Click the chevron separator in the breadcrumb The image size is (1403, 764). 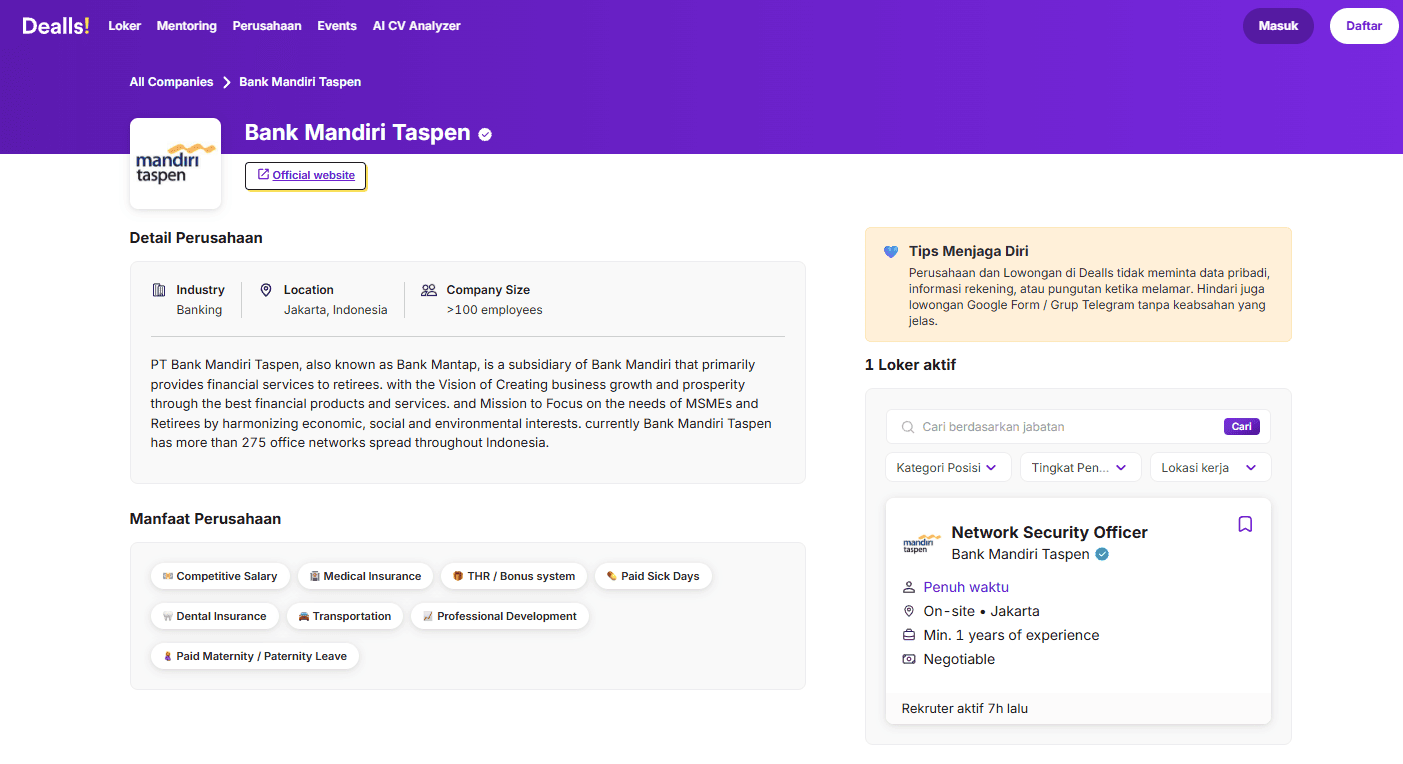[x=227, y=82]
